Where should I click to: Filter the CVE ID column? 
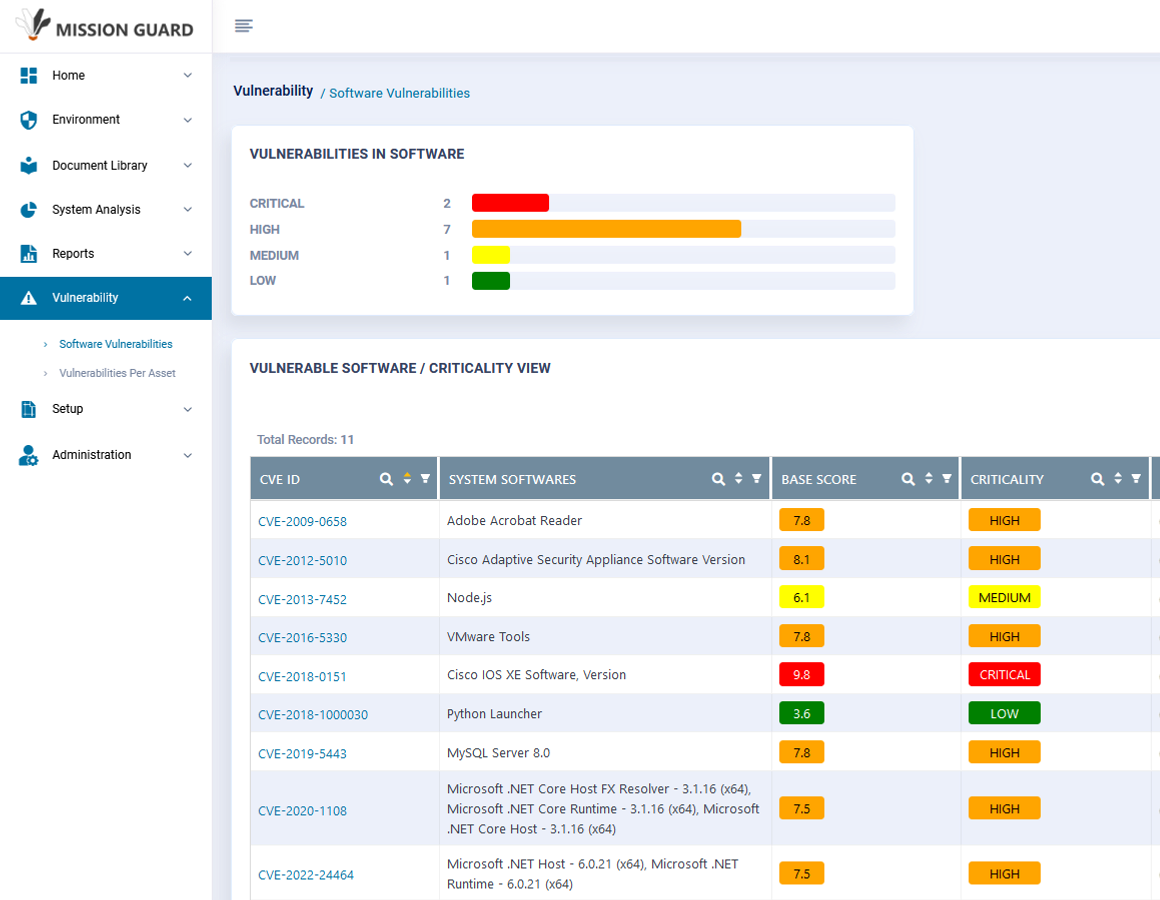tap(425, 478)
